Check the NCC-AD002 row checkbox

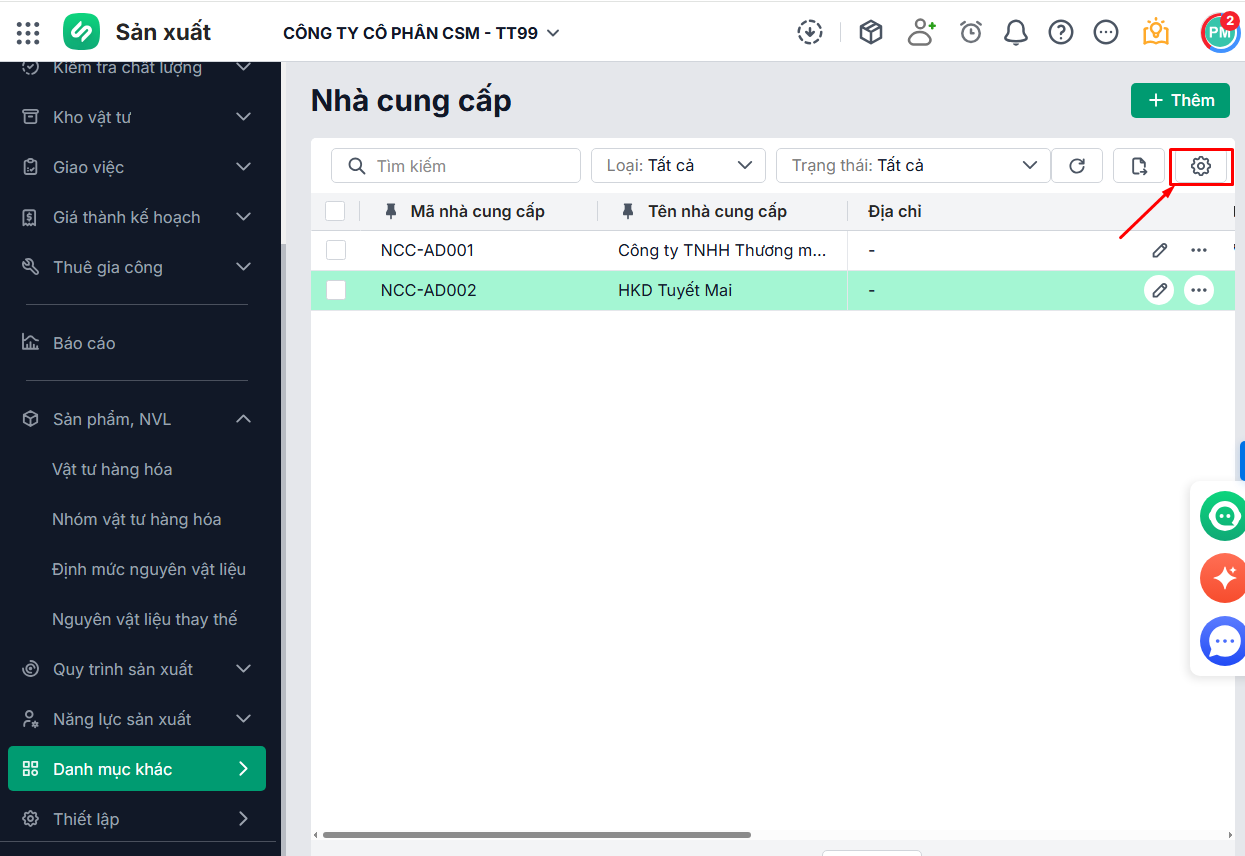pyautogui.click(x=336, y=290)
